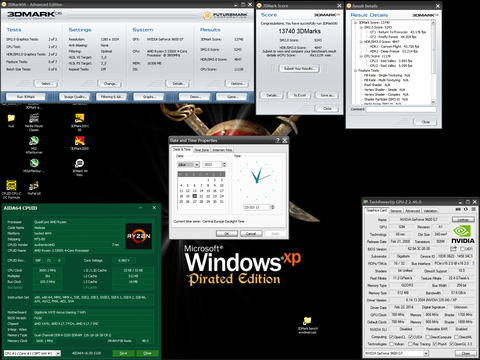Click the Bus Interface question mark icon

[473, 263]
